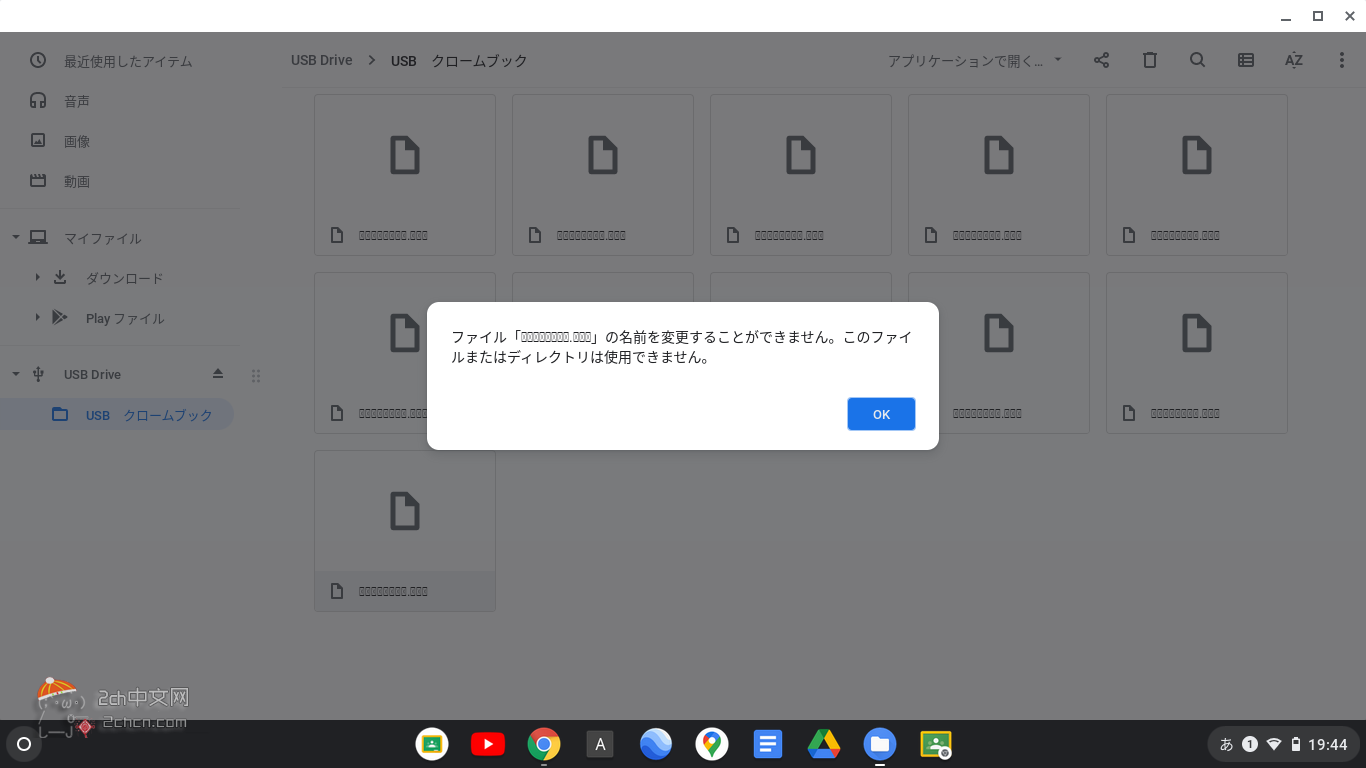The image size is (1366, 768).
Task: Click the share icon in the toolbar
Action: tap(1101, 60)
